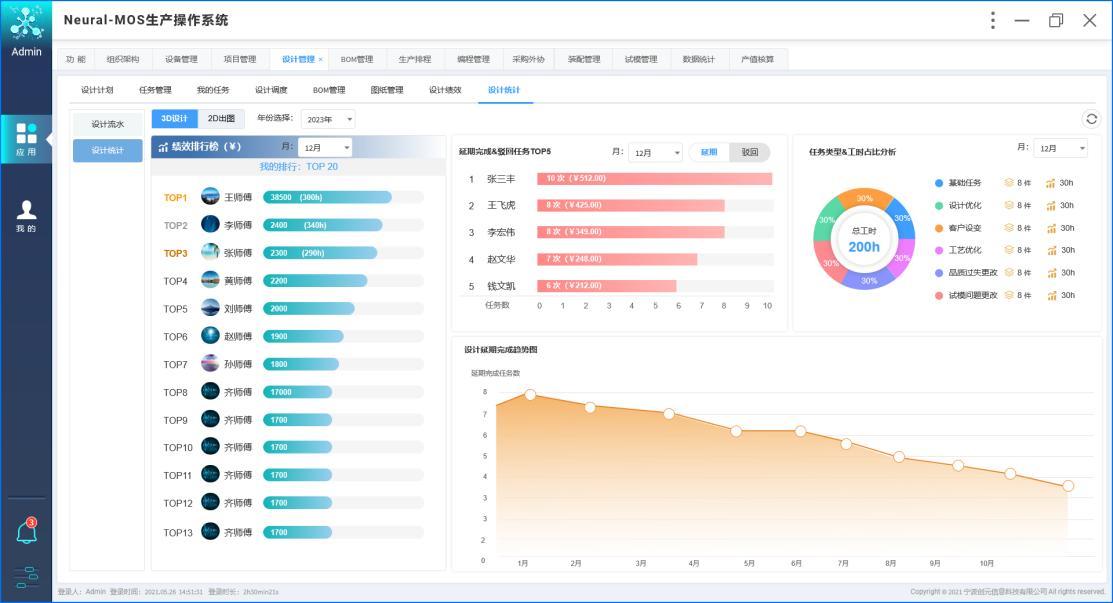
Task: Switch to the 2D出图 toggle
Action: (x=221, y=119)
